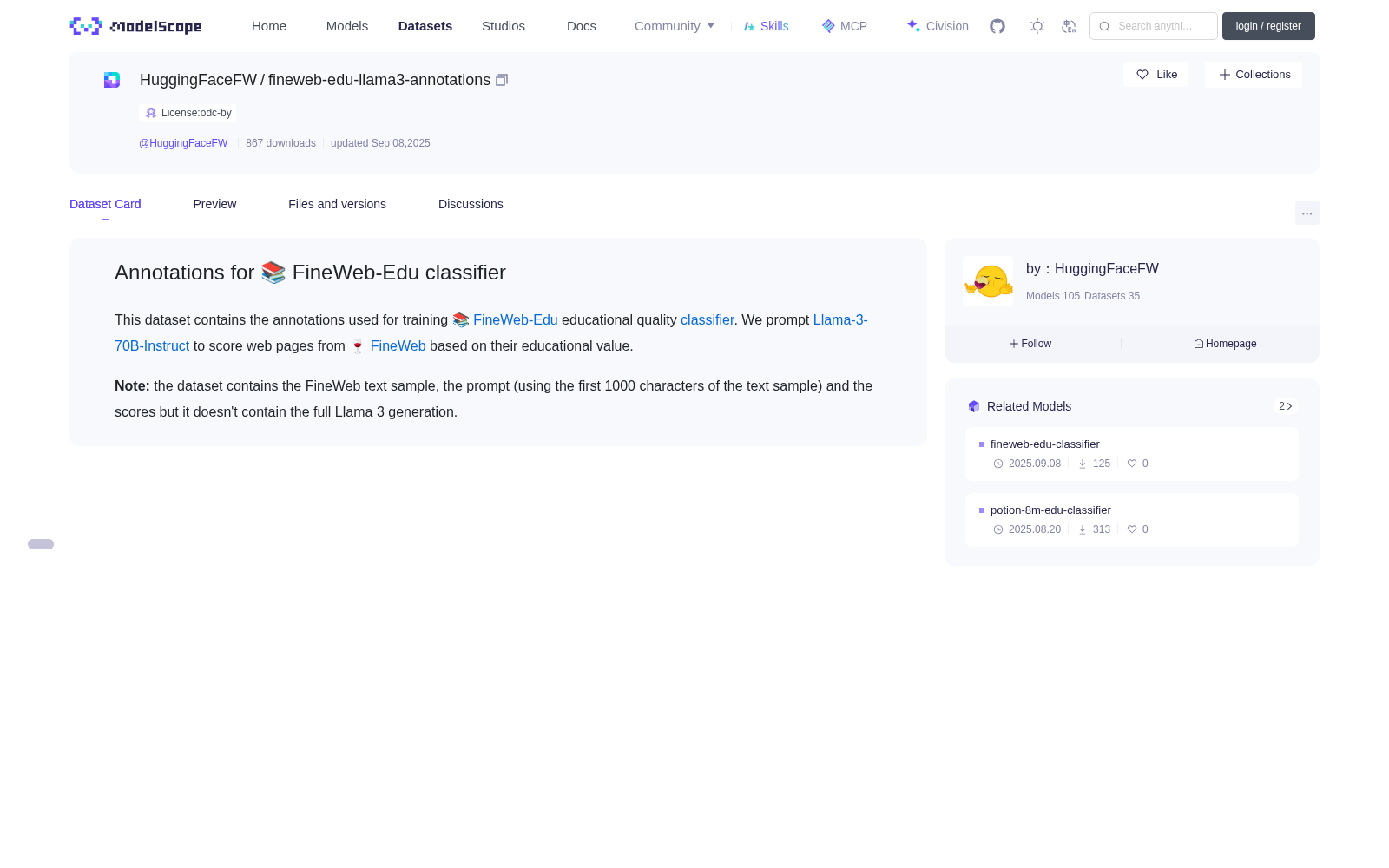Click the plus icon beside Follow
Image resolution: width=1389 pixels, height=868 pixels.
coord(1014,344)
